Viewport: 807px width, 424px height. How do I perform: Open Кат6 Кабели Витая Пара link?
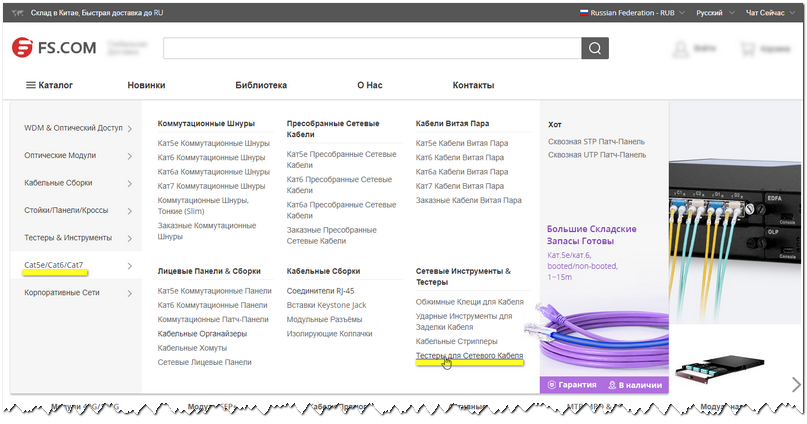[460, 157]
